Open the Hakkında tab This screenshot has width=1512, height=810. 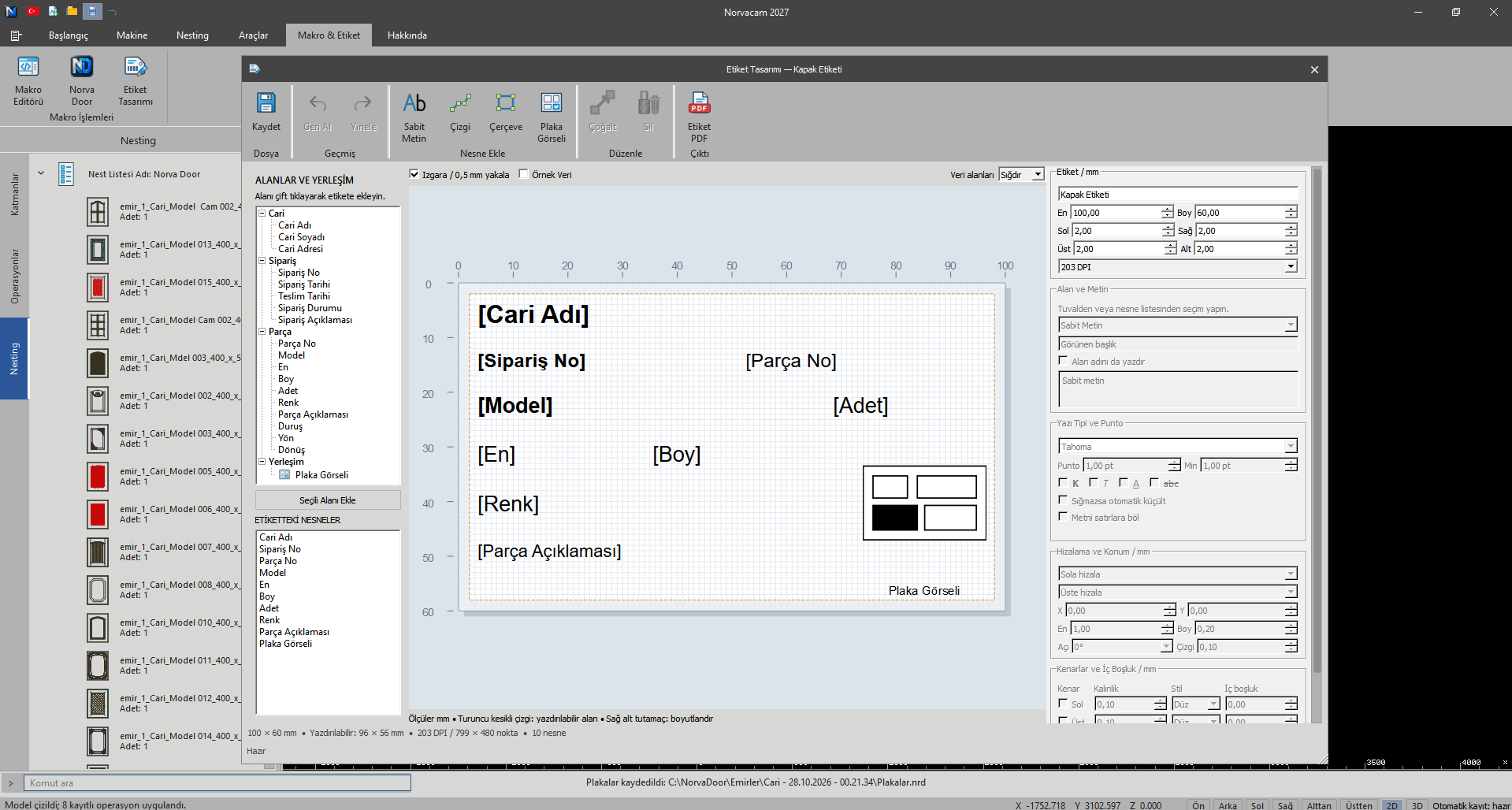407,35
